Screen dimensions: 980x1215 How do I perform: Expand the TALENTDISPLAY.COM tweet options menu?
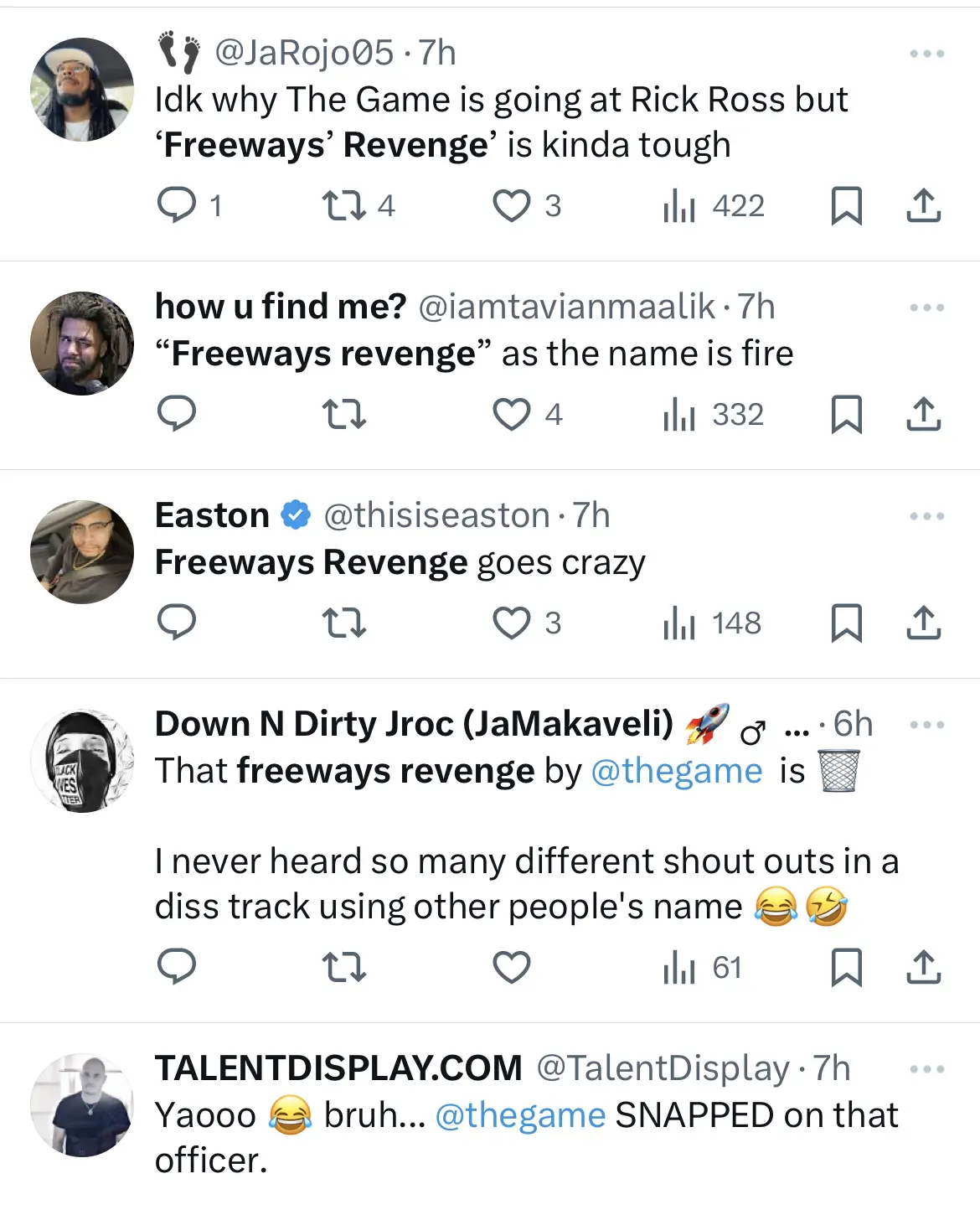point(926,1069)
